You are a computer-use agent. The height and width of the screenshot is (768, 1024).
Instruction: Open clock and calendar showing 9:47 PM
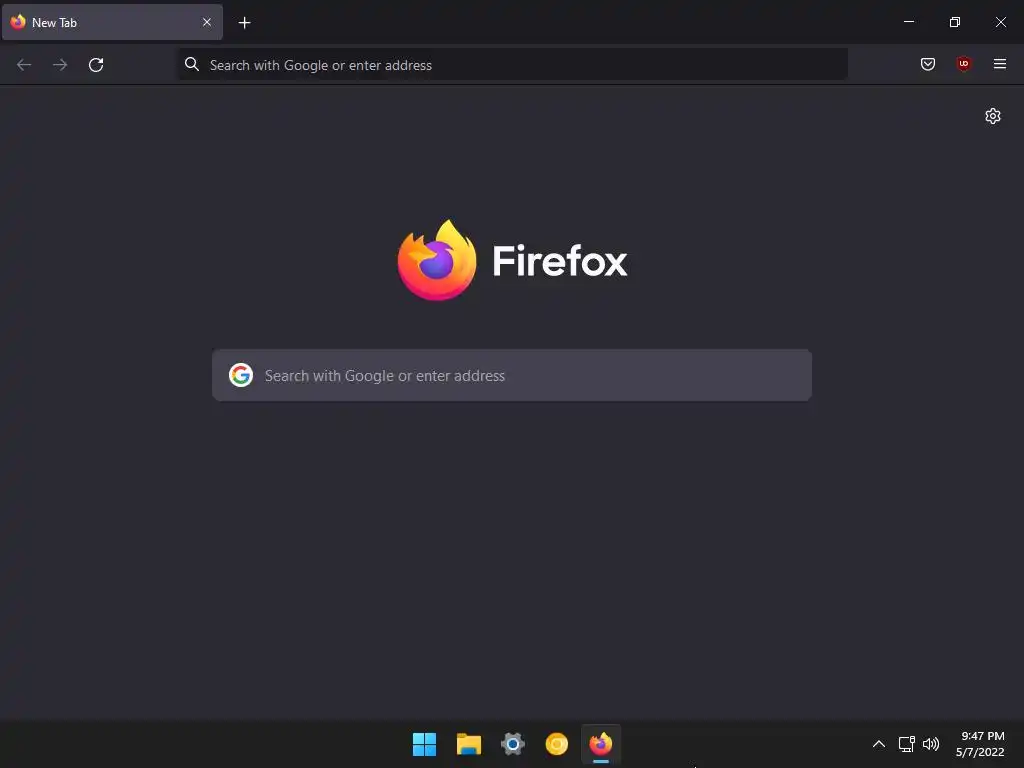[980, 744]
